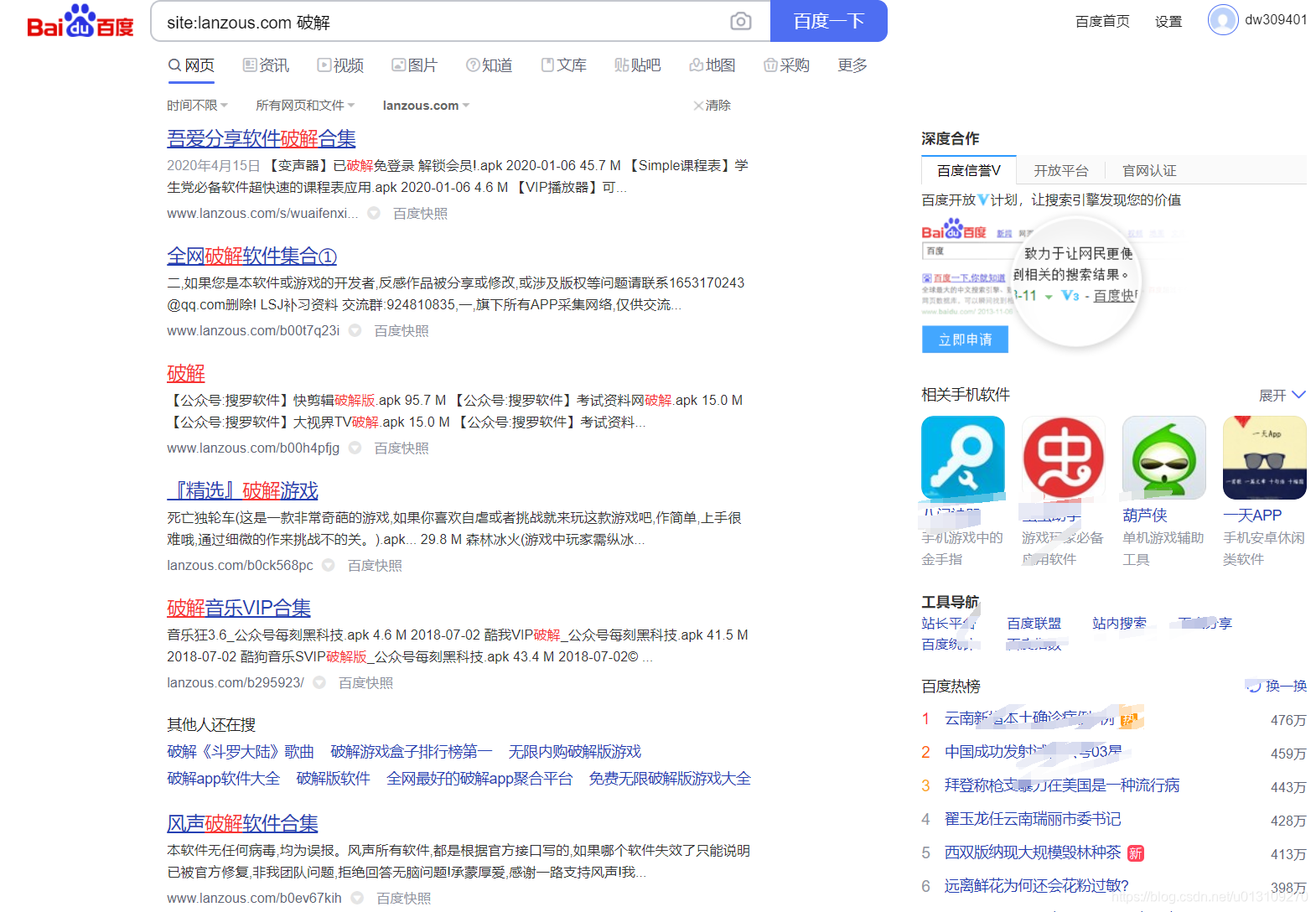Switch to 知道 tab
This screenshot has width=1316, height=912.
490,65
